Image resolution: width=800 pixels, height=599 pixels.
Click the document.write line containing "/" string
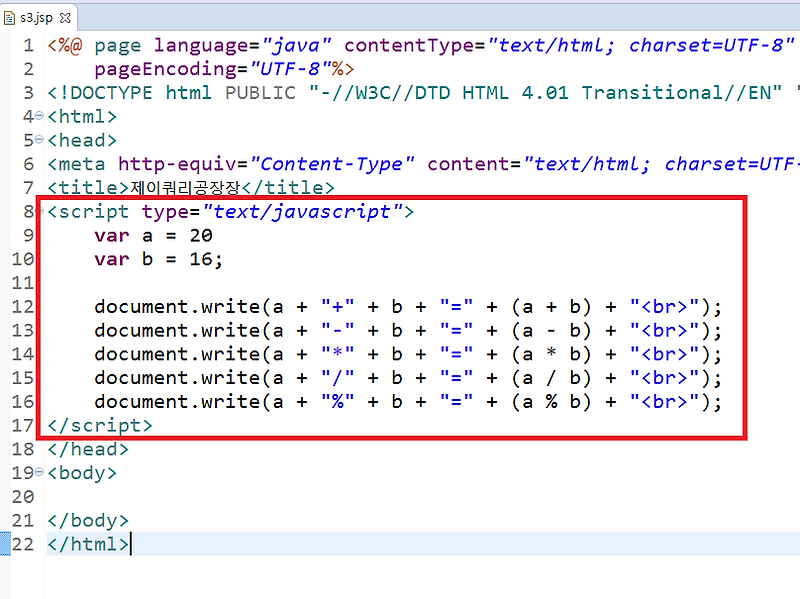click(x=408, y=378)
